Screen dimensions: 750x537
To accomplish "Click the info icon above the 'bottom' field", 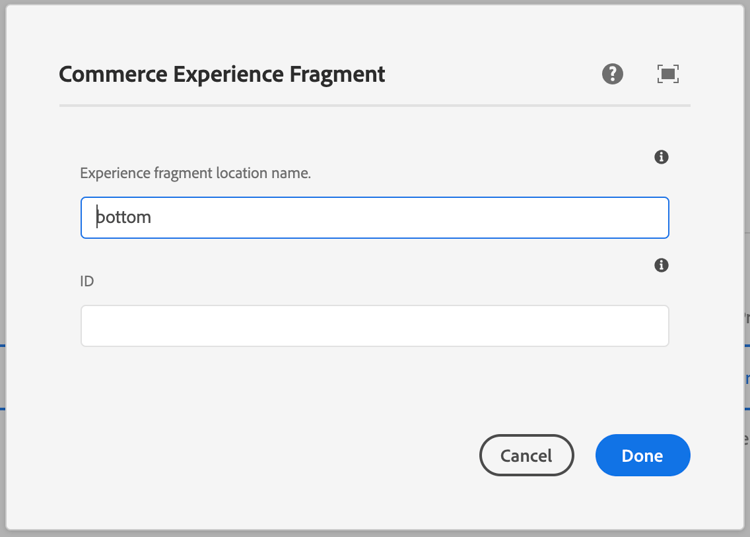I will pyautogui.click(x=661, y=157).
